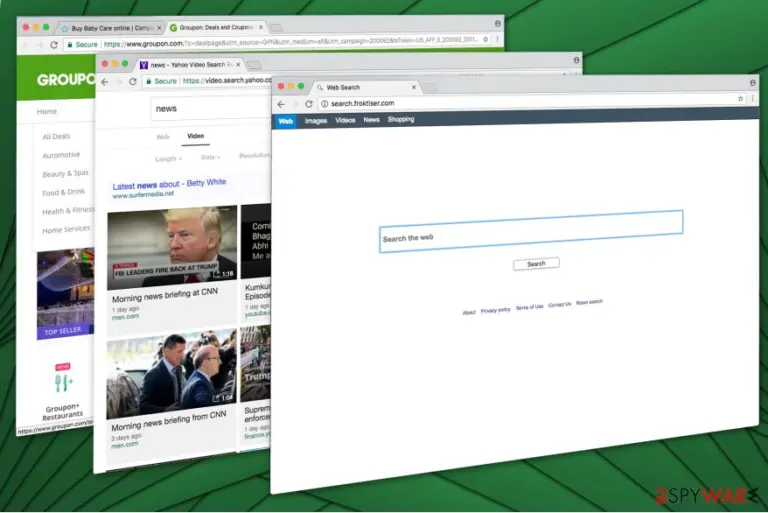Expand the Date filter dropdown

(x=210, y=157)
